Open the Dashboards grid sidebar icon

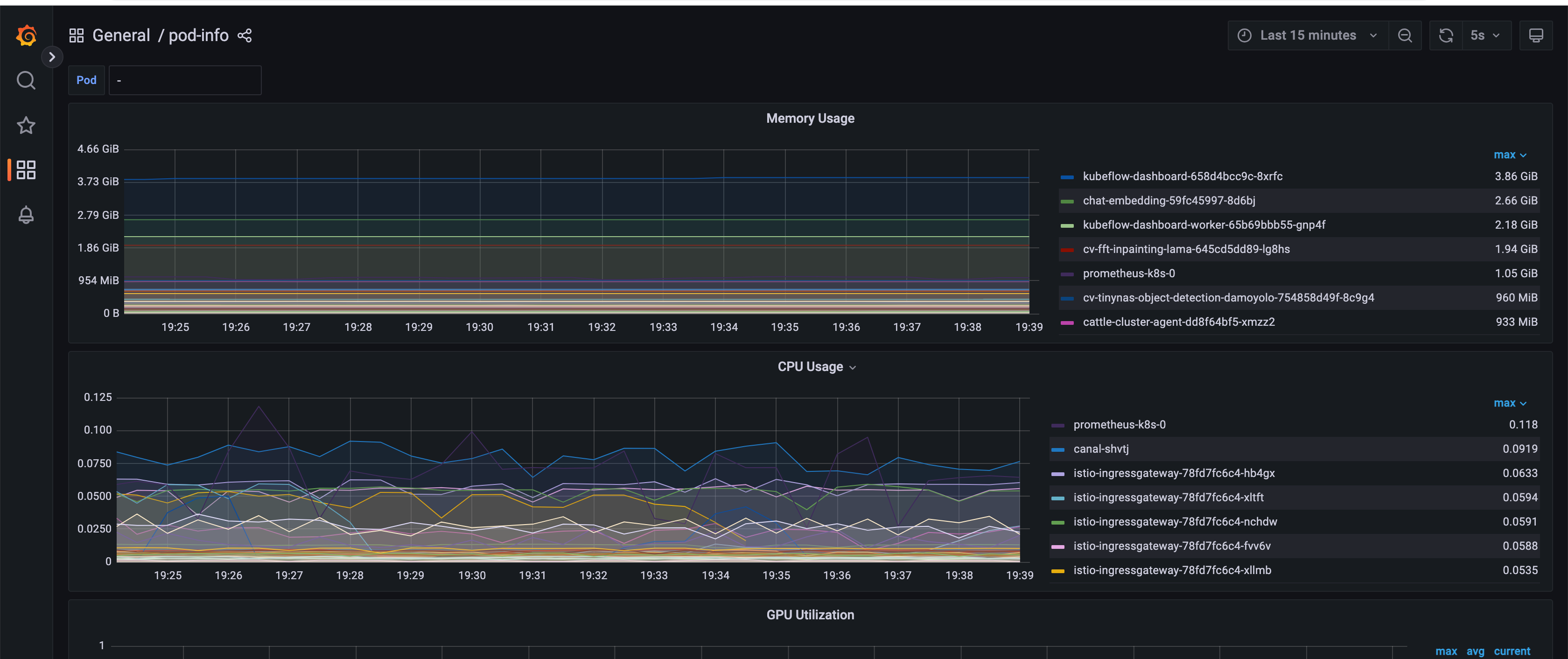point(26,170)
